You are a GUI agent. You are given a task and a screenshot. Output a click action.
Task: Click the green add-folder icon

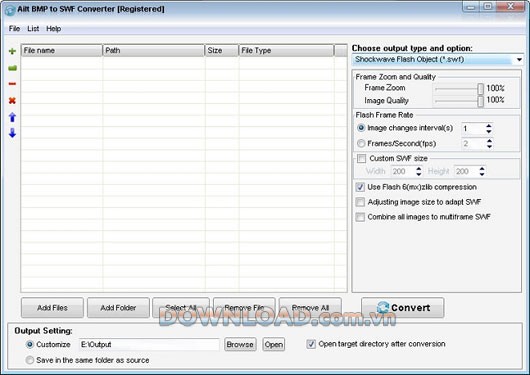tap(12, 68)
